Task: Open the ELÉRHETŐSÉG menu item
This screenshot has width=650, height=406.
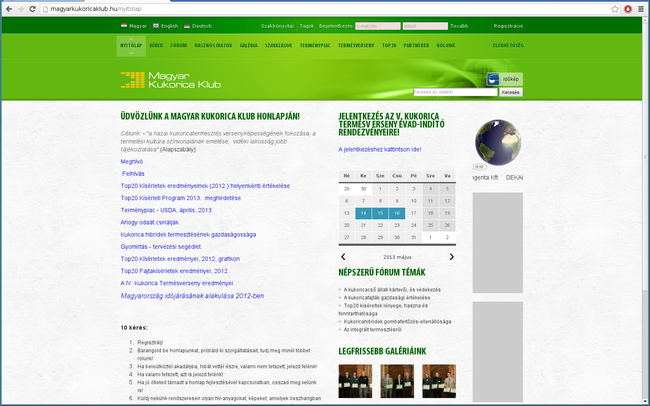Action: [x=508, y=46]
